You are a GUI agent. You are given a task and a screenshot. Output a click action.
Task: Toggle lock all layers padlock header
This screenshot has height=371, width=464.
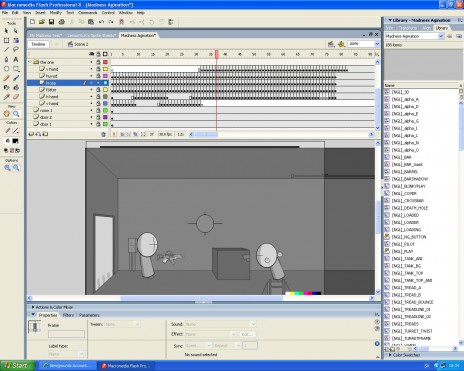(98, 54)
